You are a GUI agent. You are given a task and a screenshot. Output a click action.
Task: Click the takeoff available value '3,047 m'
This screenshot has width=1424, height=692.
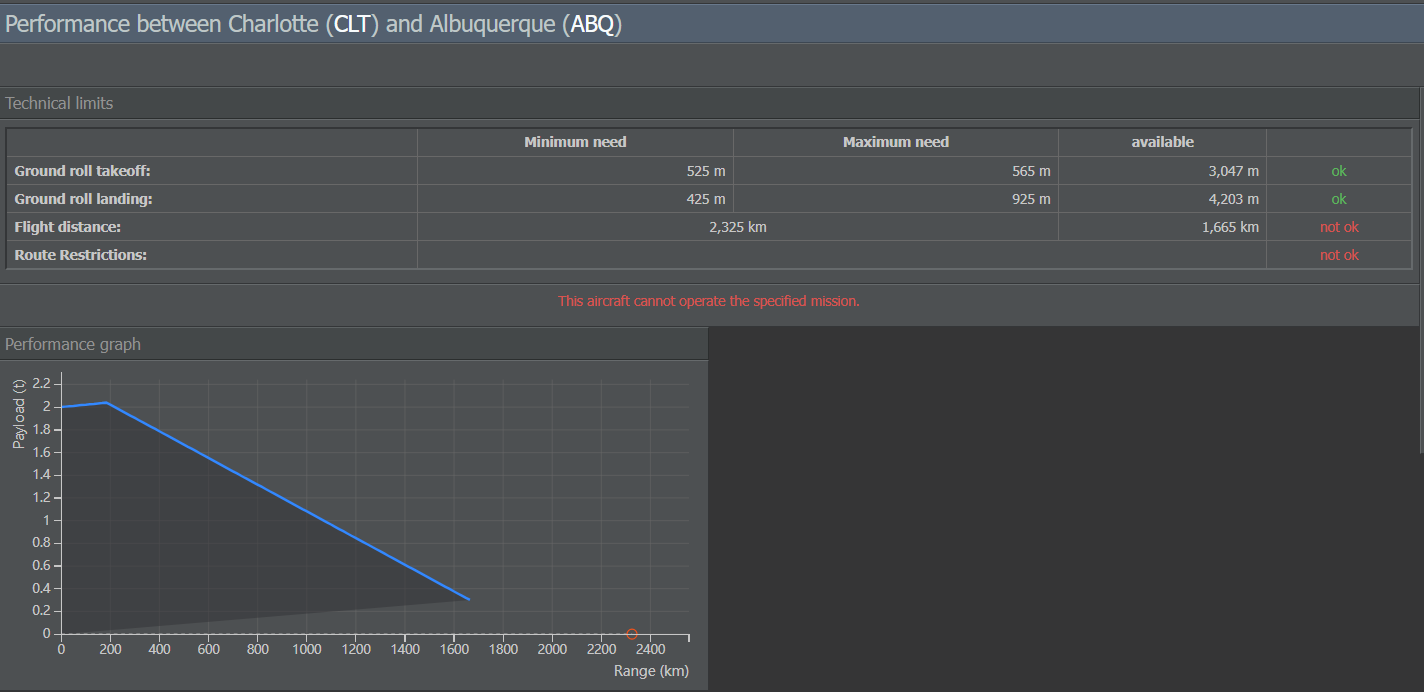(x=1233, y=171)
